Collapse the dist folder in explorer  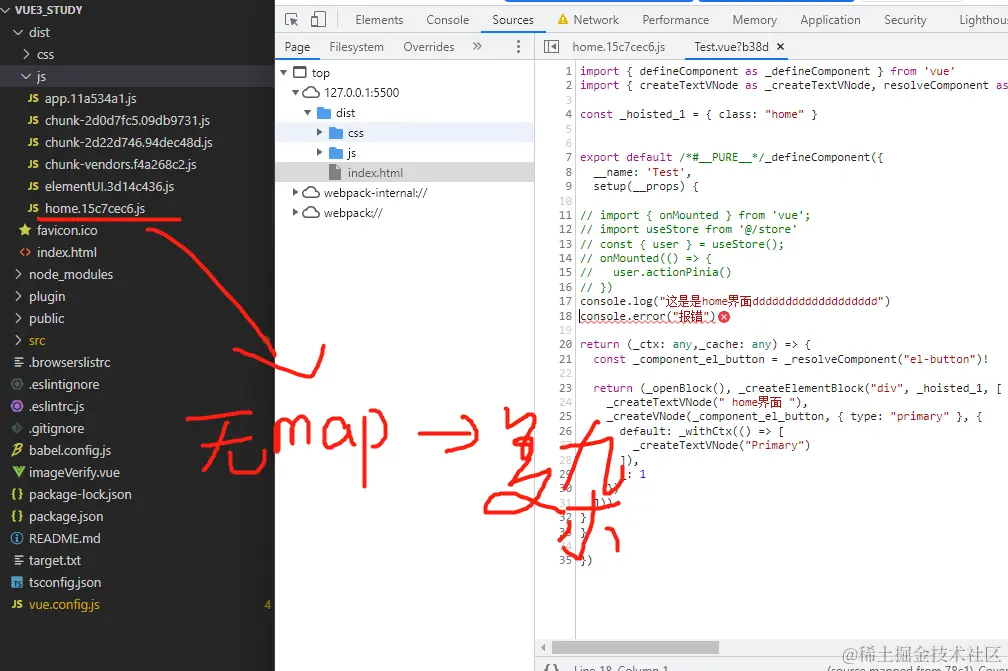[x=18, y=32]
